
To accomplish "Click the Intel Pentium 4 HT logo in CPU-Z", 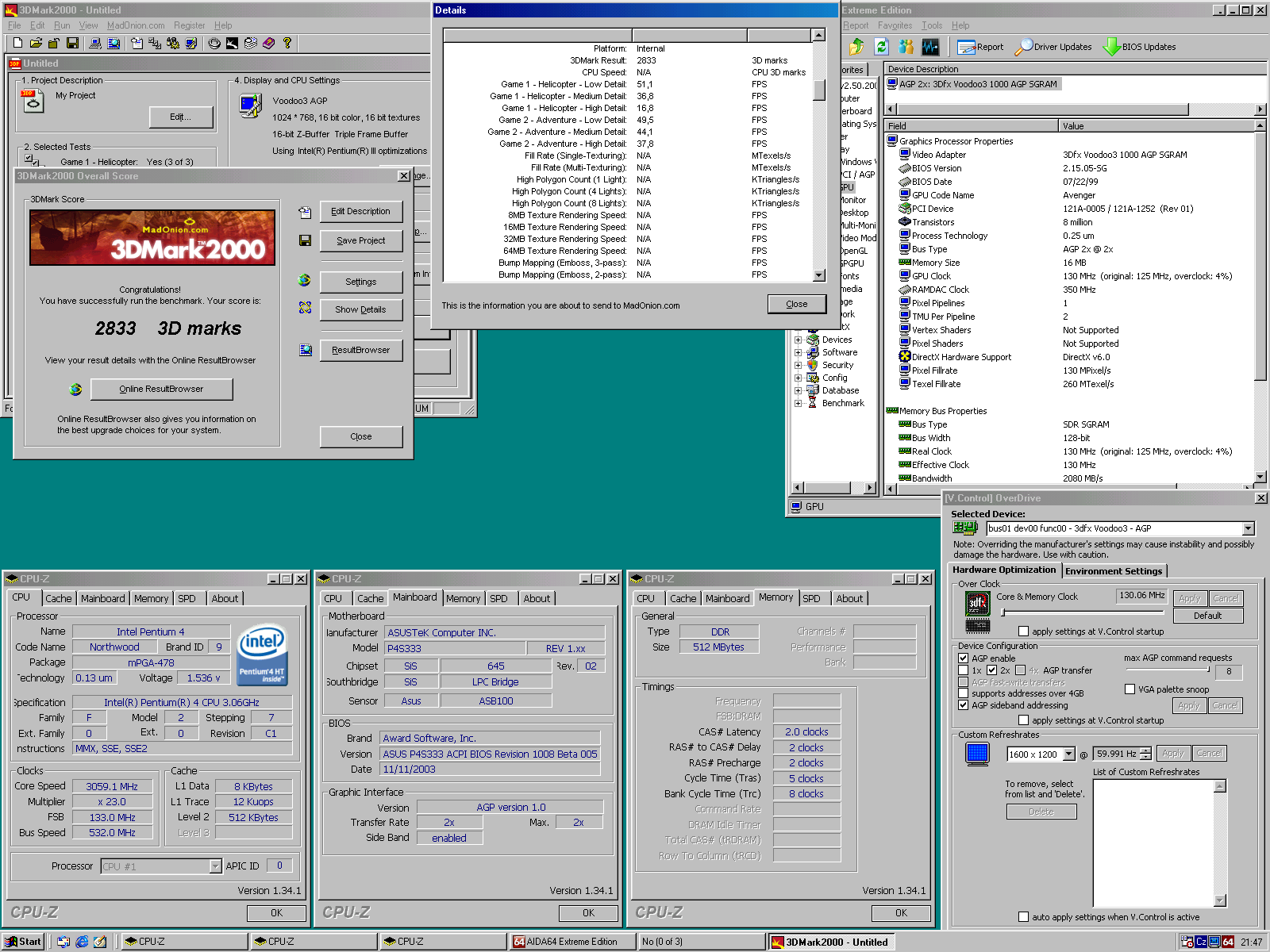I will point(263,654).
